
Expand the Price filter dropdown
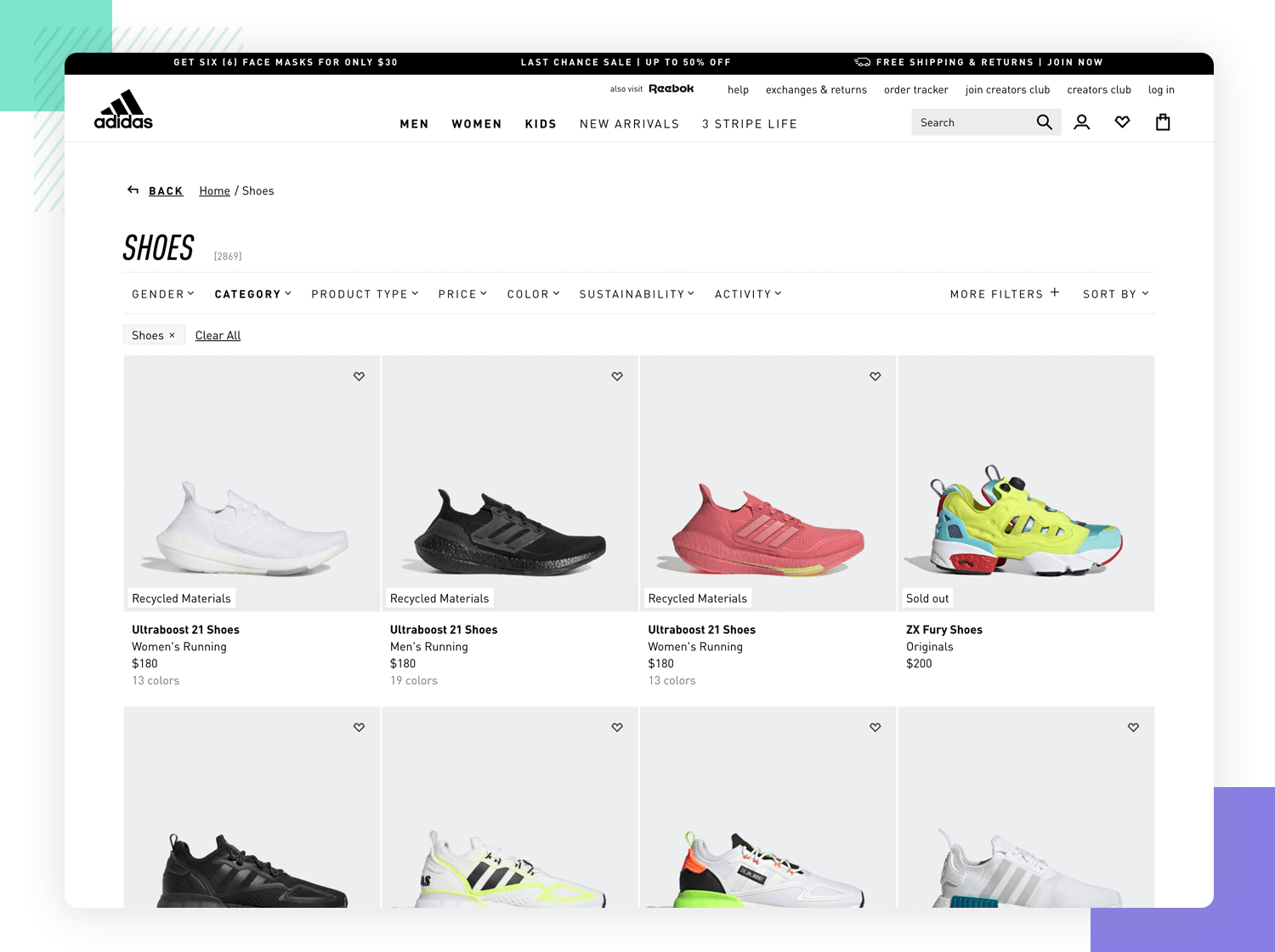coord(462,294)
